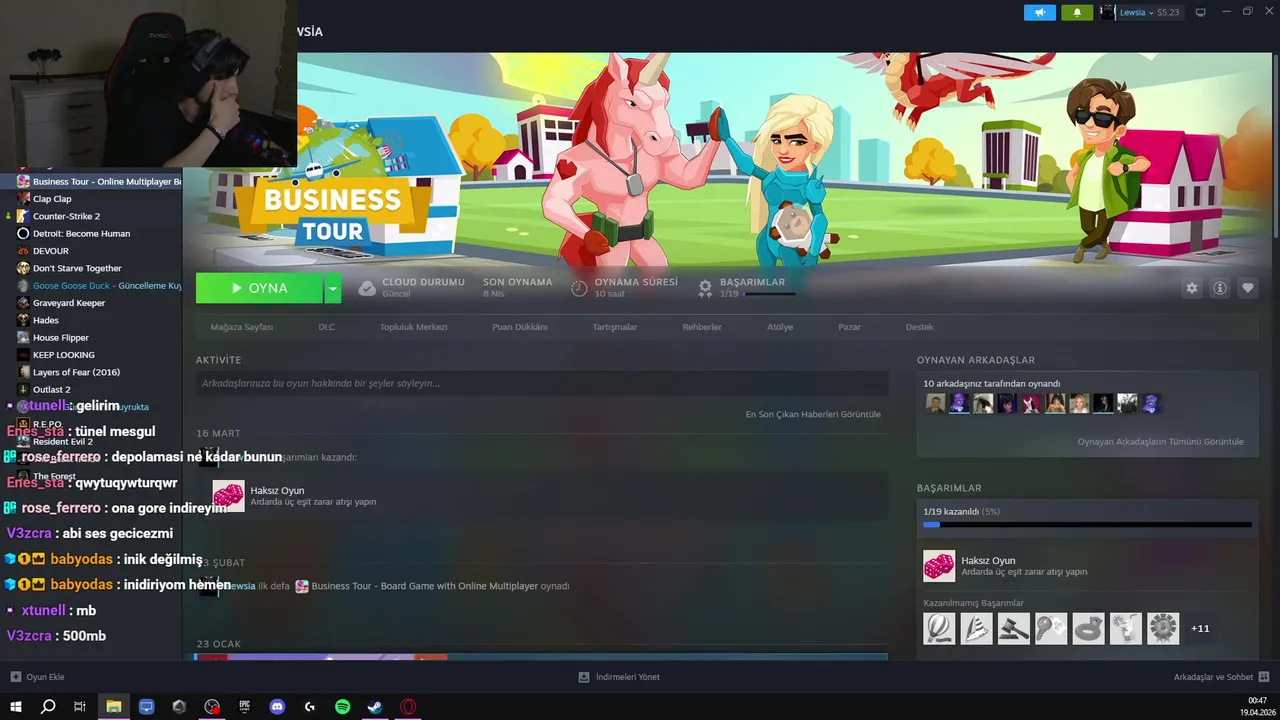Open the Rehberler tab
Image resolution: width=1280 pixels, height=720 pixels.
pos(702,327)
